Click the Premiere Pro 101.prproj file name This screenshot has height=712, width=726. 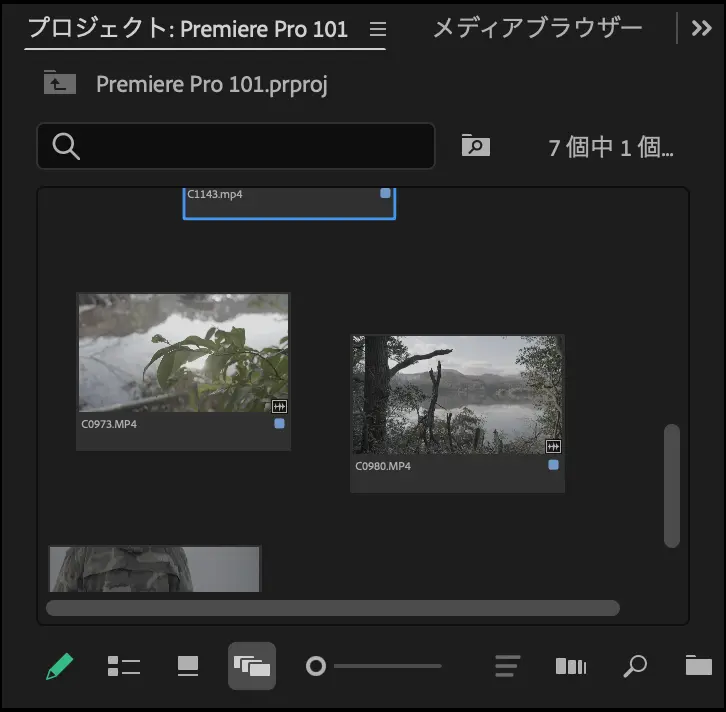[212, 85]
